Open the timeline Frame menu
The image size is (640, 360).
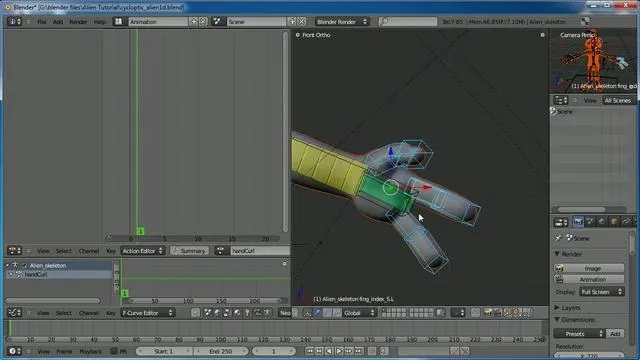pos(64,351)
